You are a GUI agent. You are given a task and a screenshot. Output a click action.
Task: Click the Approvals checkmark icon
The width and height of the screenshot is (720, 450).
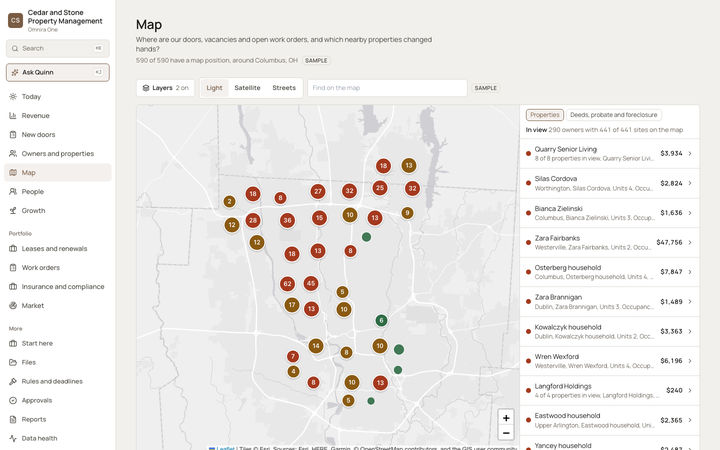tap(13, 400)
